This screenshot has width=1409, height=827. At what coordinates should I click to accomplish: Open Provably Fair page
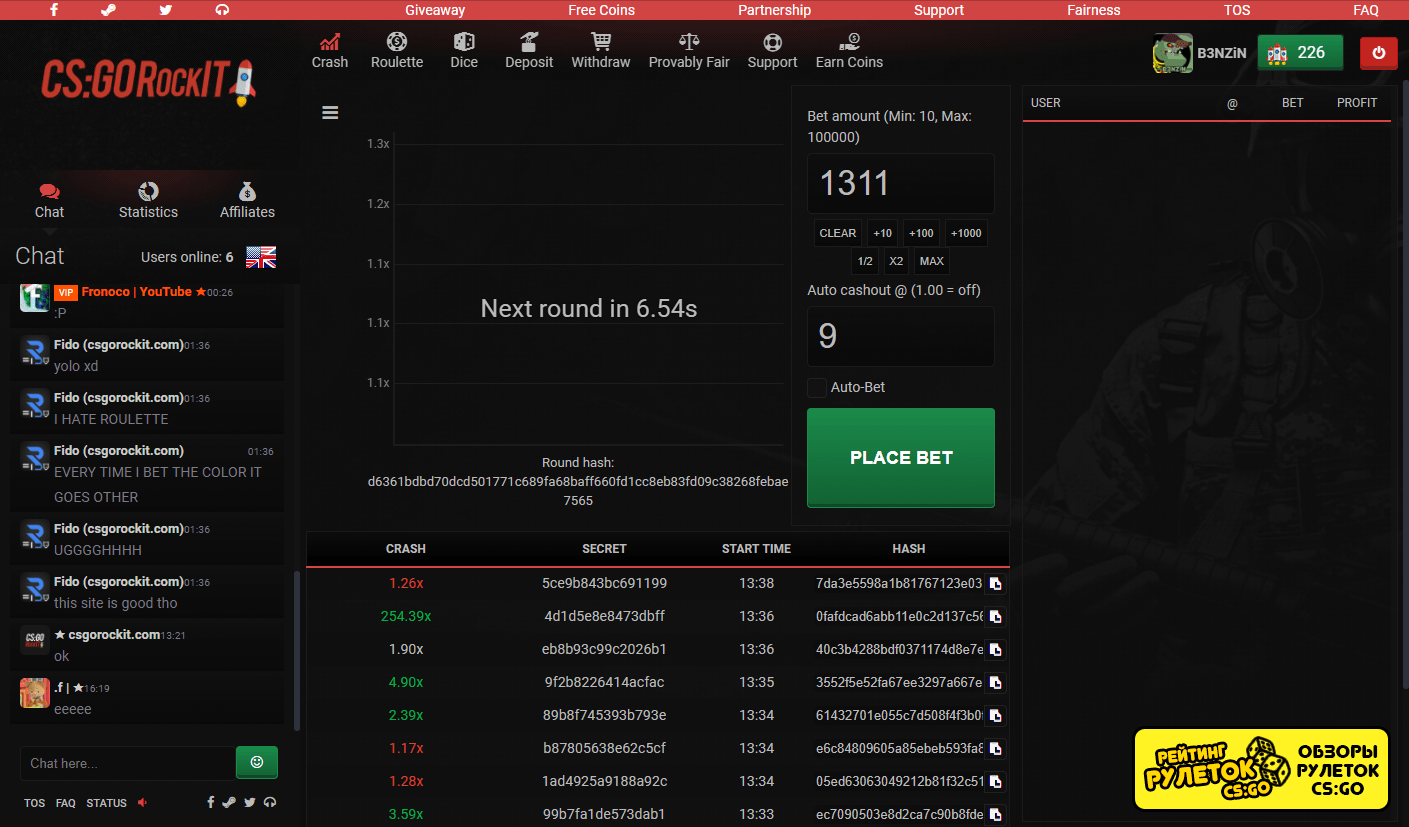689,51
